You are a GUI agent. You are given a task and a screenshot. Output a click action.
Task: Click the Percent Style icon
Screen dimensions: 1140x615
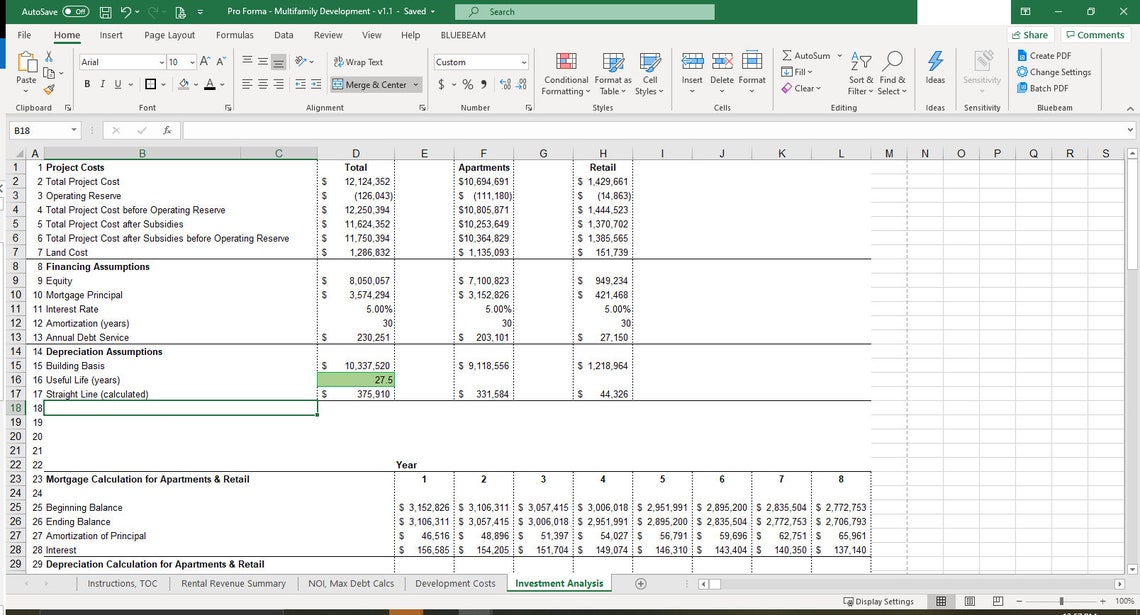point(466,85)
